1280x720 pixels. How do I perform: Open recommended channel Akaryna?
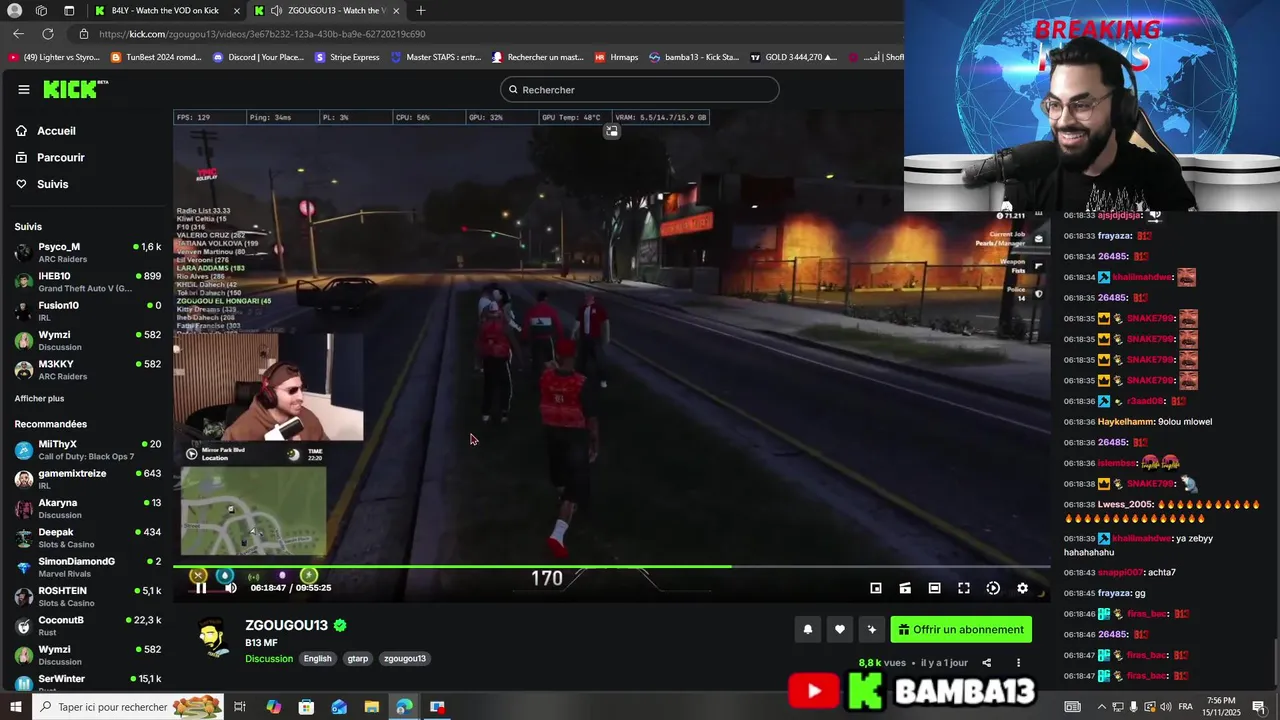[87, 508]
